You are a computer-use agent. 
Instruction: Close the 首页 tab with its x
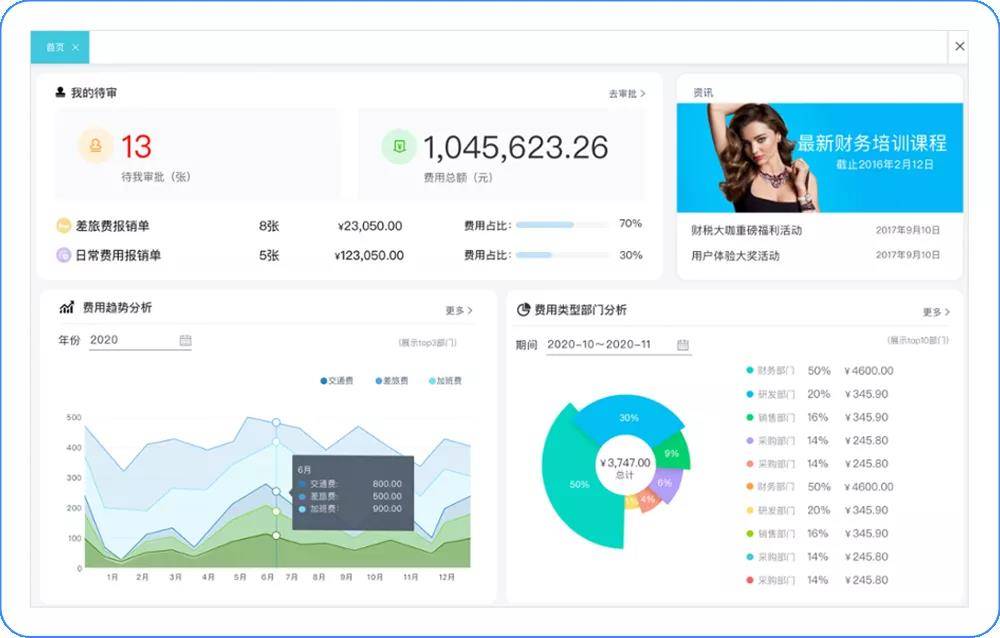click(75, 47)
